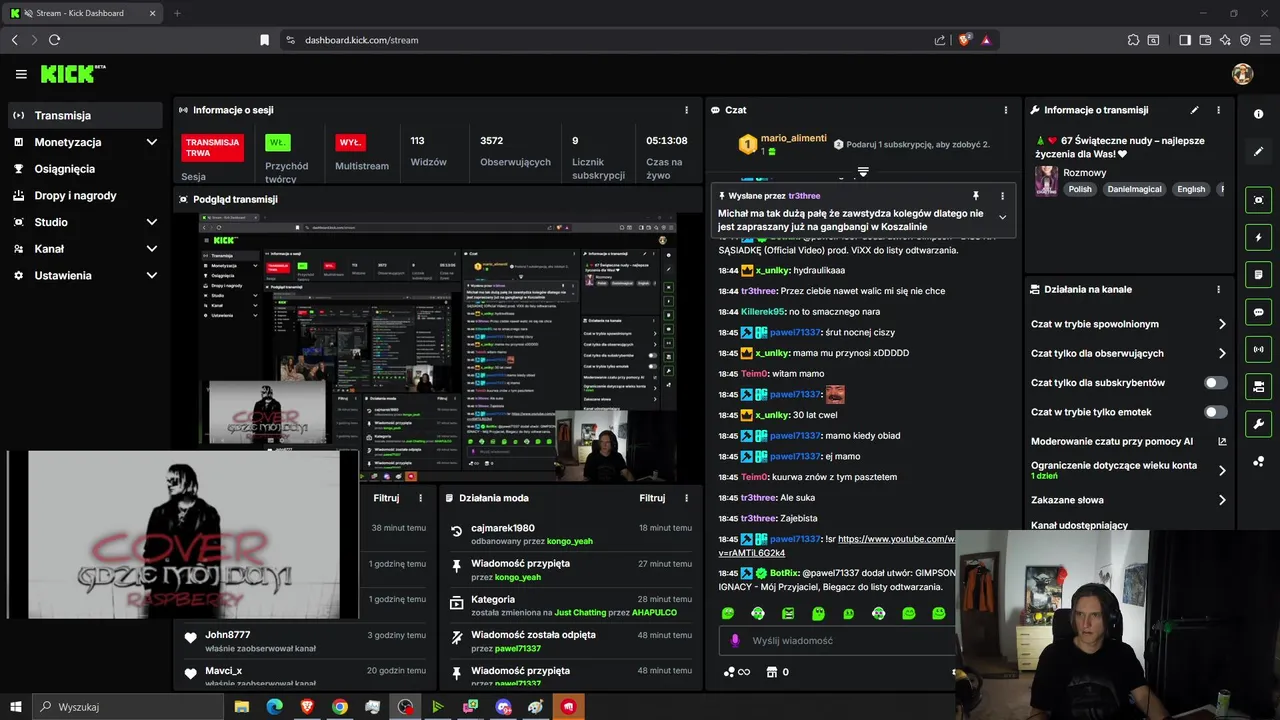Click the shop icon below chat input
This screenshot has height=720, width=1280.
[771, 672]
